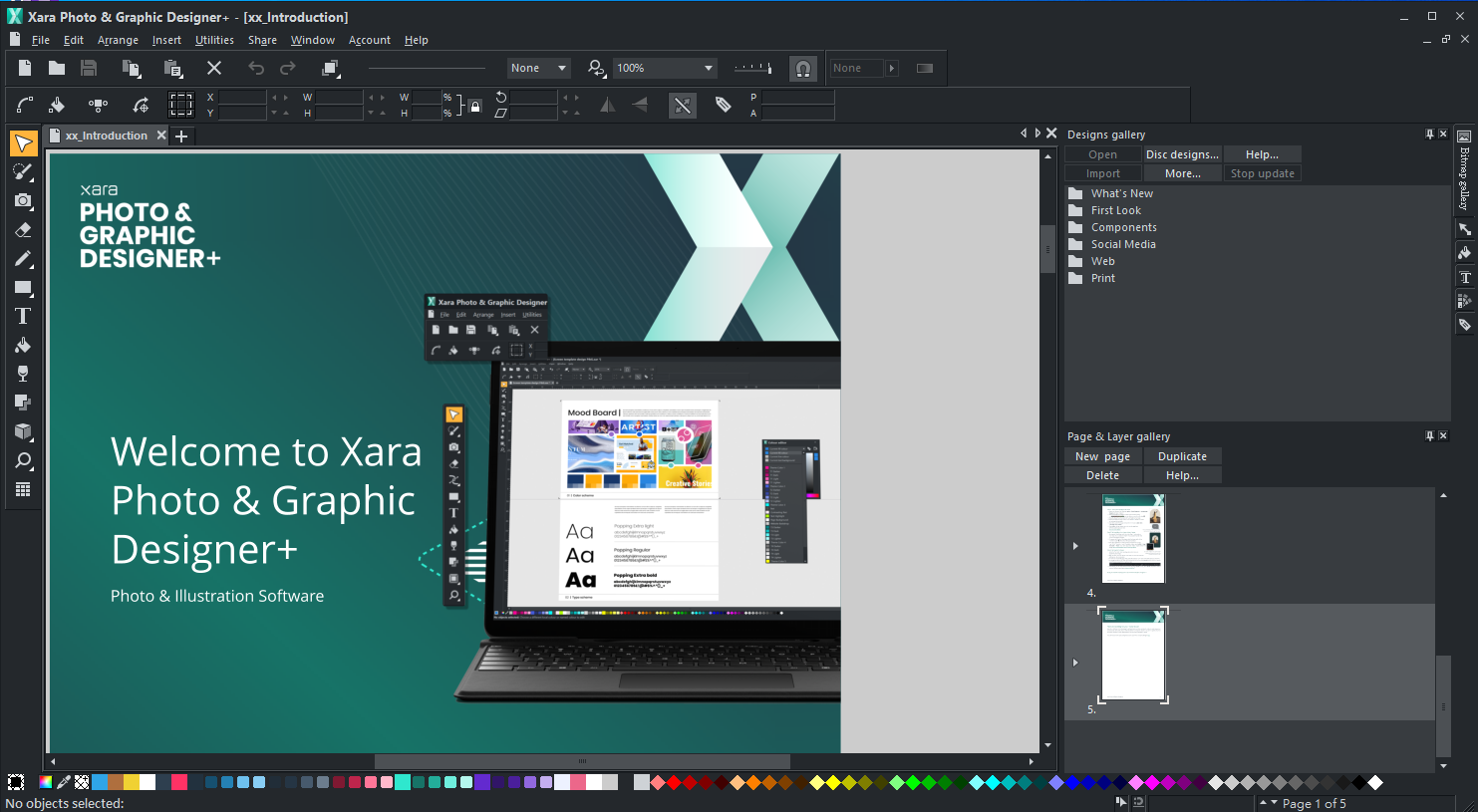Select the Selector tool arrow
This screenshot has height=812, width=1478.
[x=23, y=143]
